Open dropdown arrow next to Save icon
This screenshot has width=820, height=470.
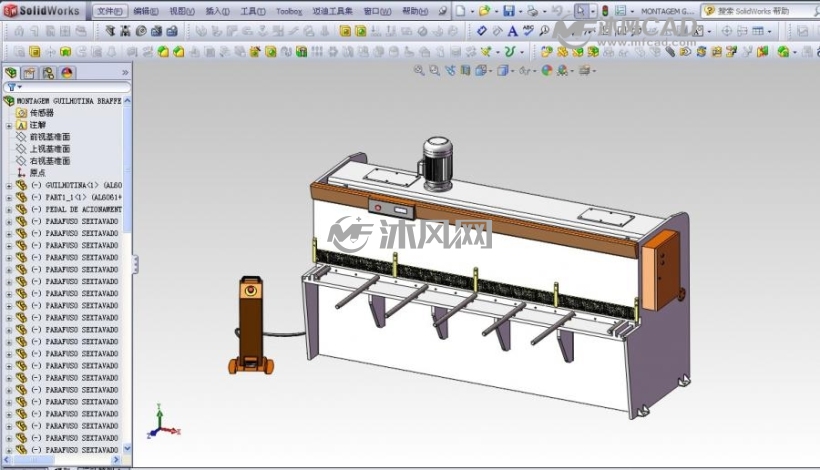[x=520, y=11]
